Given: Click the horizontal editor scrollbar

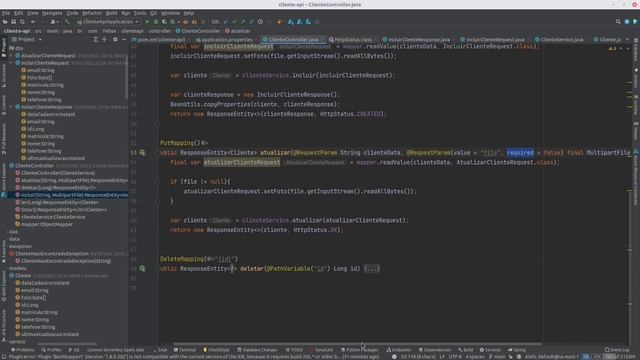Looking at the screenshot, I should click(x=357, y=344).
